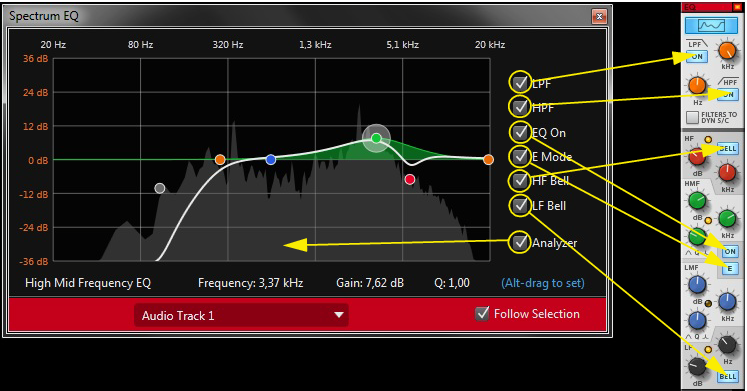Select the blue low-mid frequency node
Image resolution: width=747 pixels, height=391 pixels.
pyautogui.click(x=271, y=160)
